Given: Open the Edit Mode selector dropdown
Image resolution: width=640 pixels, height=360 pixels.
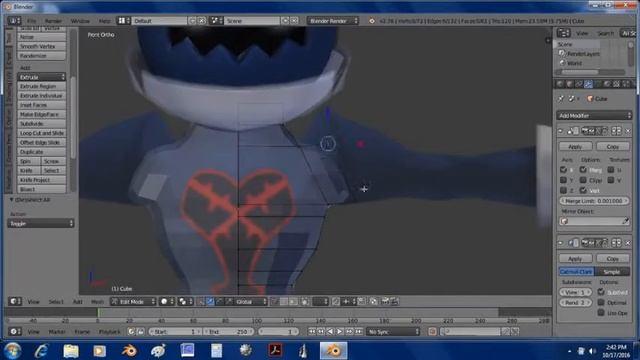Looking at the screenshot, I should pyautogui.click(x=133, y=302).
